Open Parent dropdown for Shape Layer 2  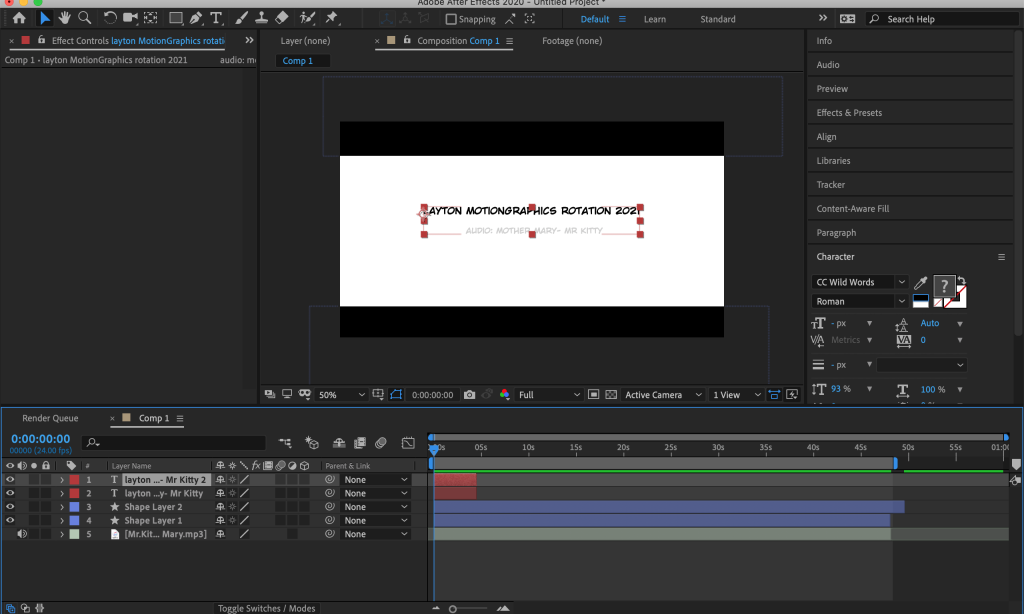click(376, 507)
